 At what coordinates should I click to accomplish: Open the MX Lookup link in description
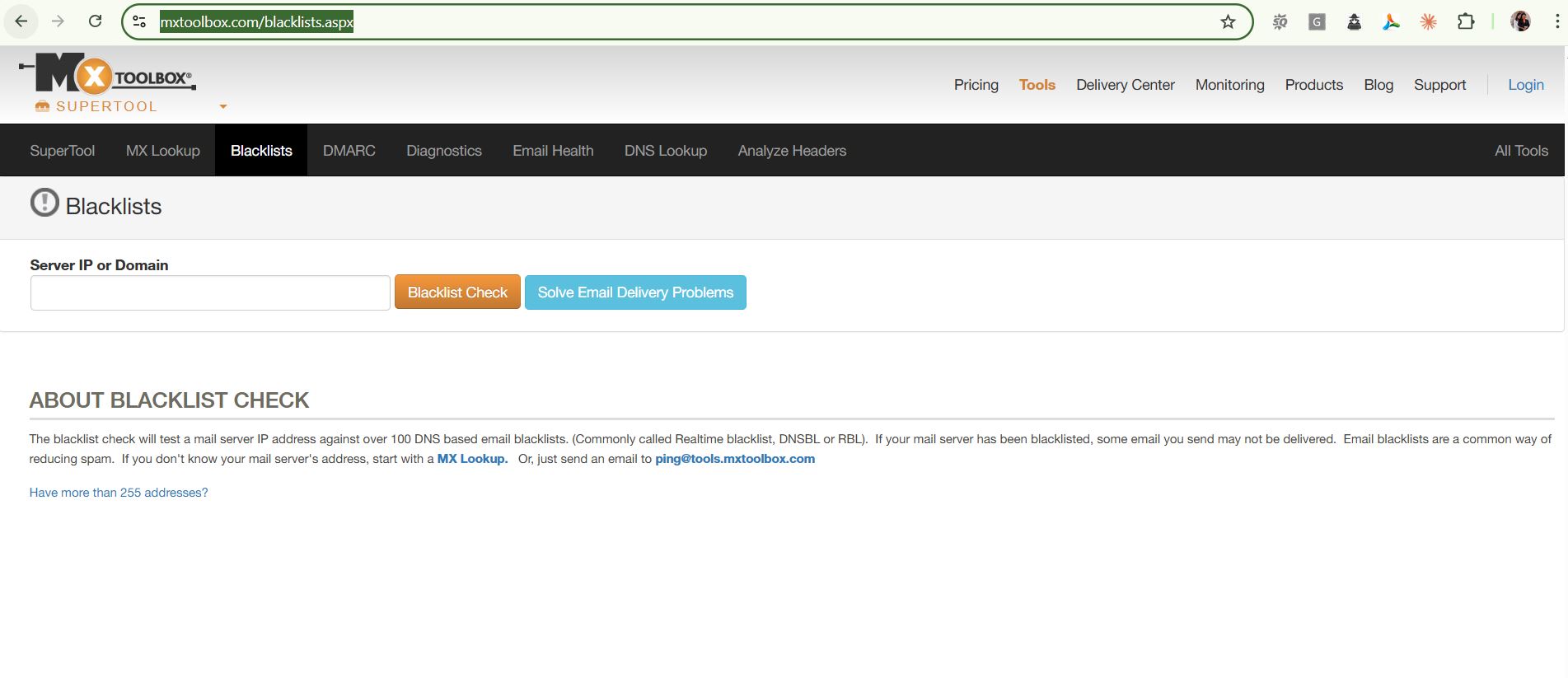(472, 459)
